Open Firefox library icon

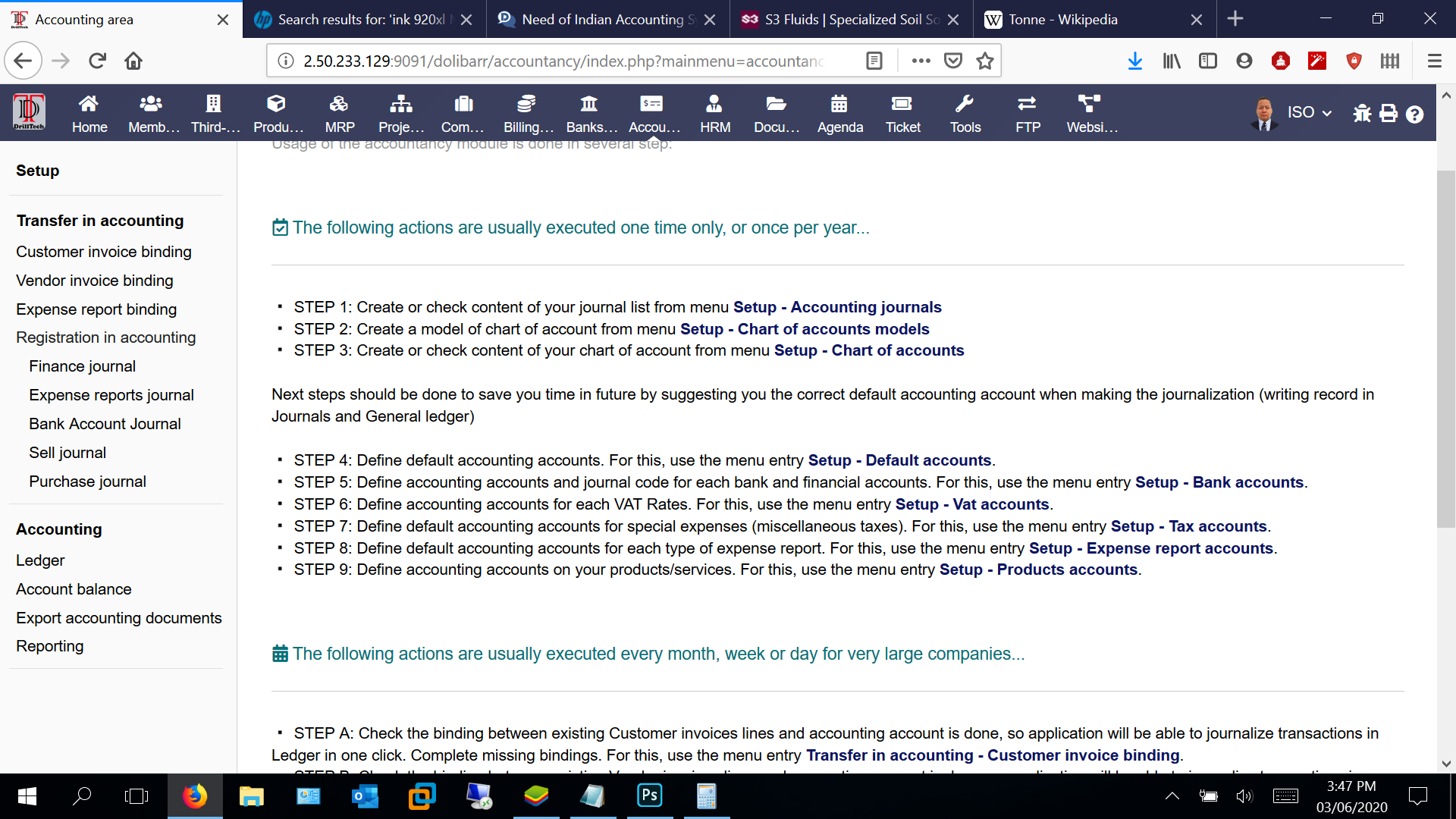1172,61
